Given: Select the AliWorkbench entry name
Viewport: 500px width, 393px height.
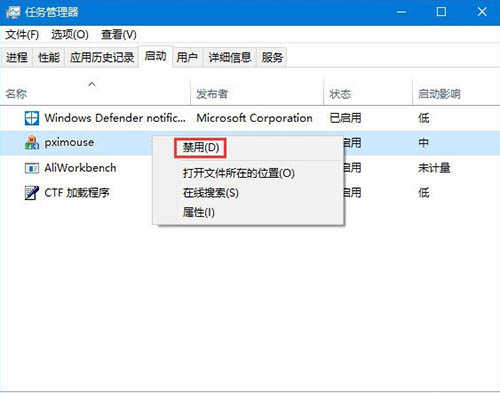Looking at the screenshot, I should (x=80, y=168).
